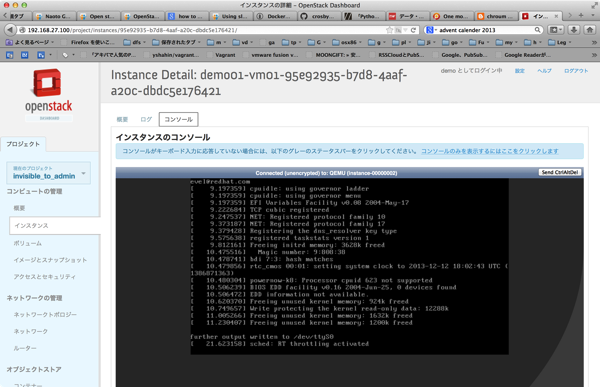The height and width of the screenshot is (387, 600).
Task: Open the Downloads arrow toolbar icon
Action: point(574,30)
